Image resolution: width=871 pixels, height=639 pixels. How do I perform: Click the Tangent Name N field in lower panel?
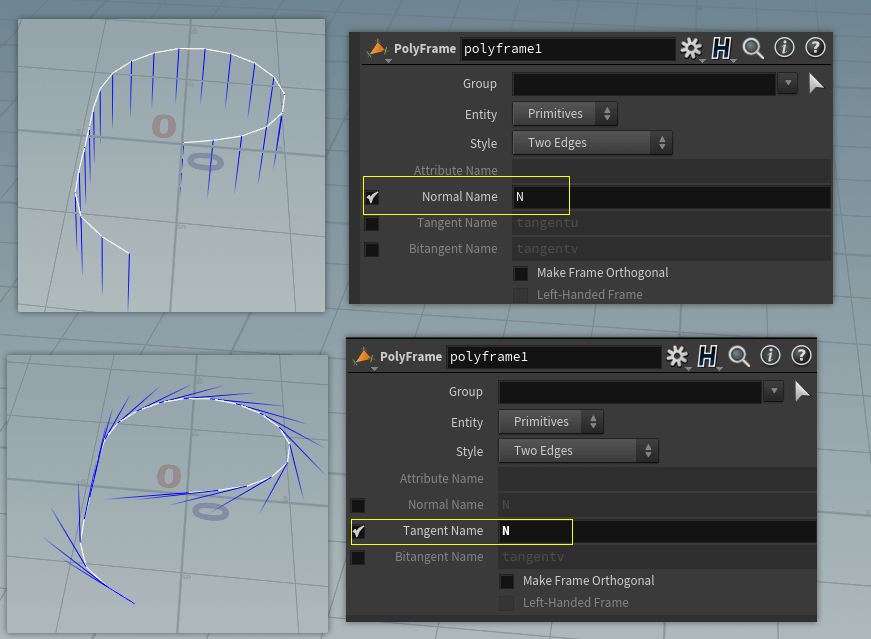click(x=657, y=531)
